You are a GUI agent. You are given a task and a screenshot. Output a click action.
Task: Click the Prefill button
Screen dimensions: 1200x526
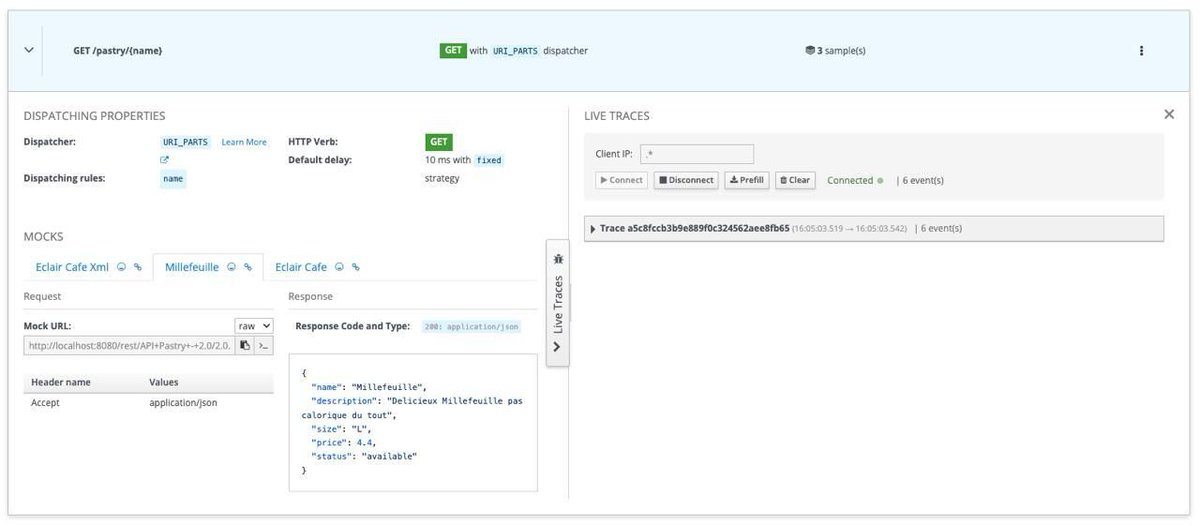747,181
